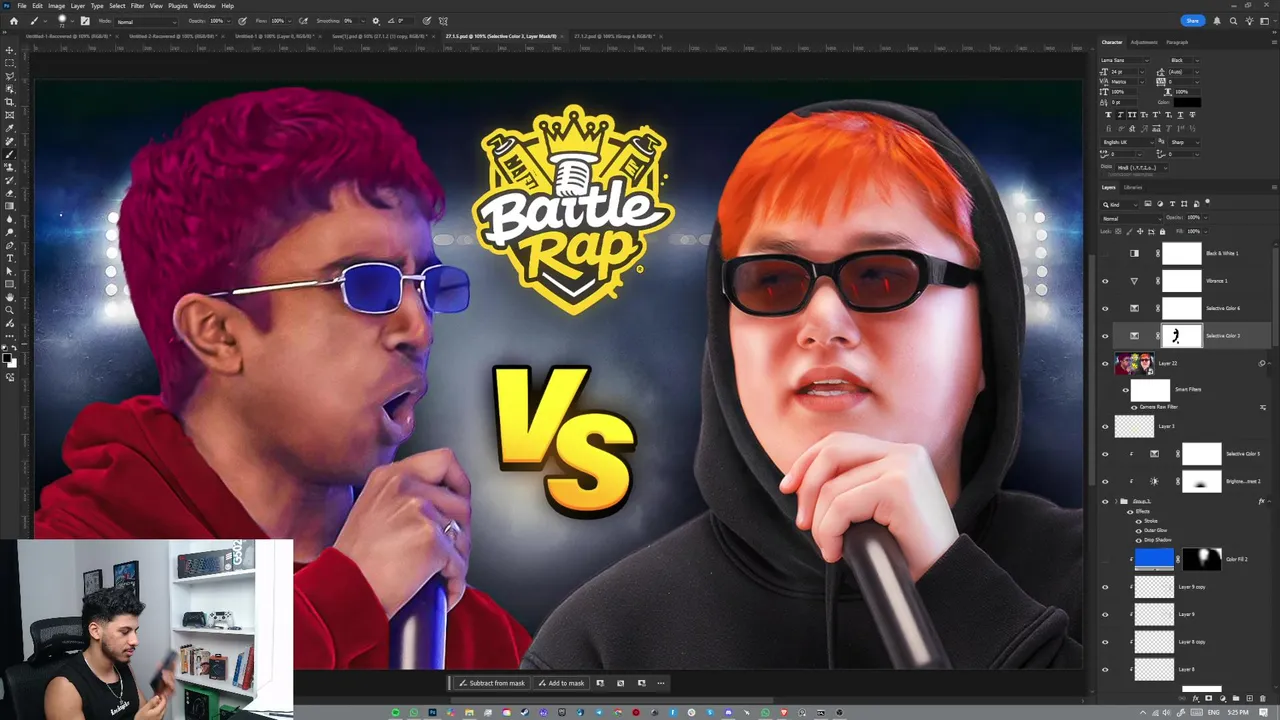
Task: Hide the Vibrance 1 layer
Action: tap(1105, 281)
